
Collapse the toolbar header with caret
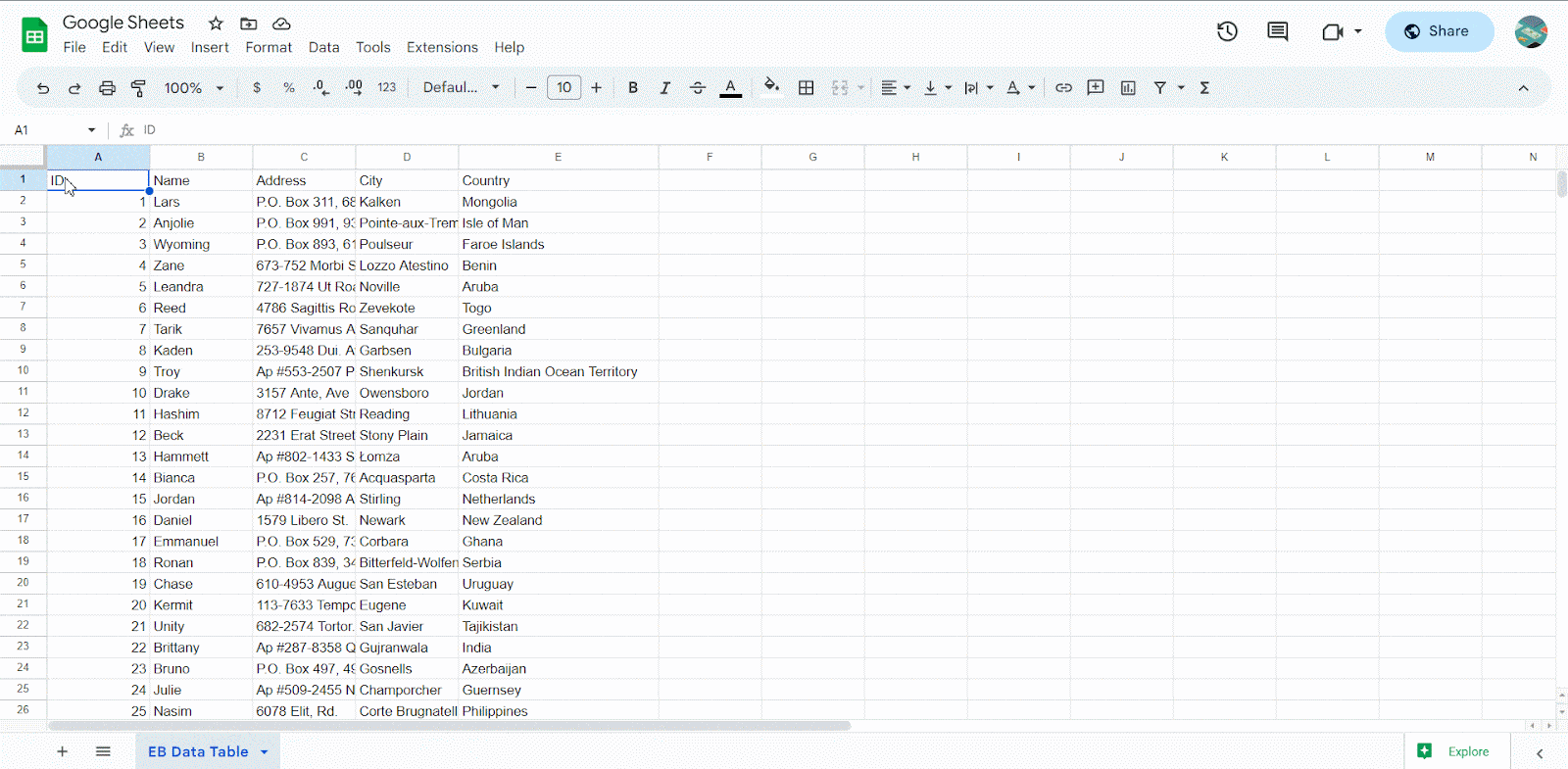click(1523, 88)
